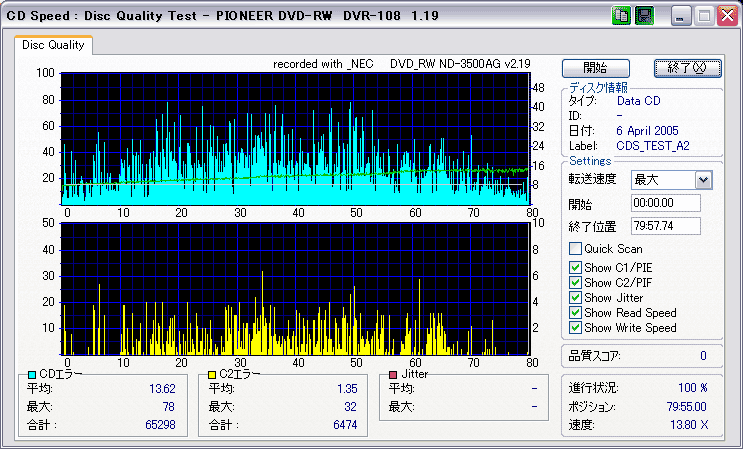Viewport: 743px width, 449px height.
Task: Click the position value 79:55.00
Action: [687, 407]
